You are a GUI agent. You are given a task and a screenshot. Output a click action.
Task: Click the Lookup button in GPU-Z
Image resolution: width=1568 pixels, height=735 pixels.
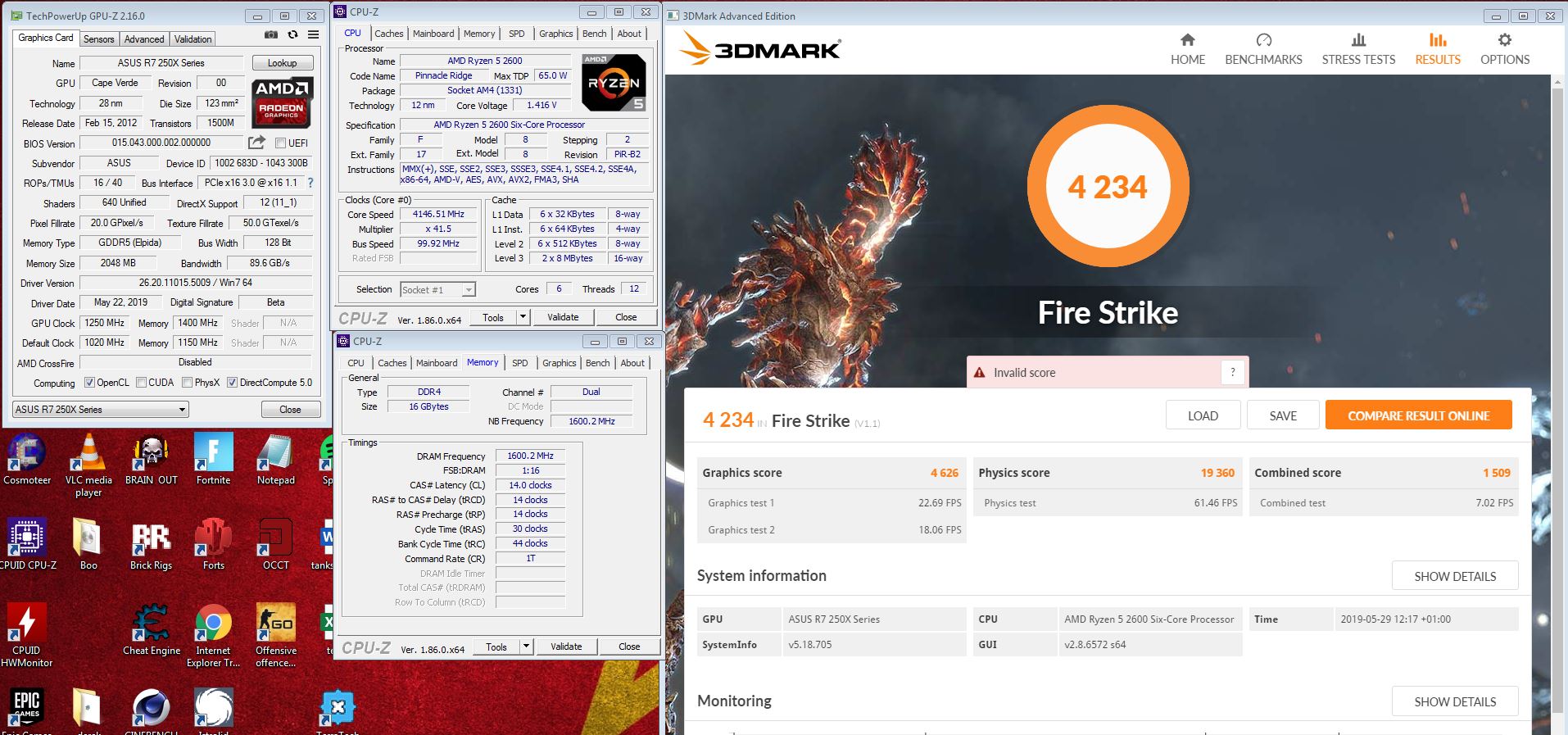coord(282,63)
